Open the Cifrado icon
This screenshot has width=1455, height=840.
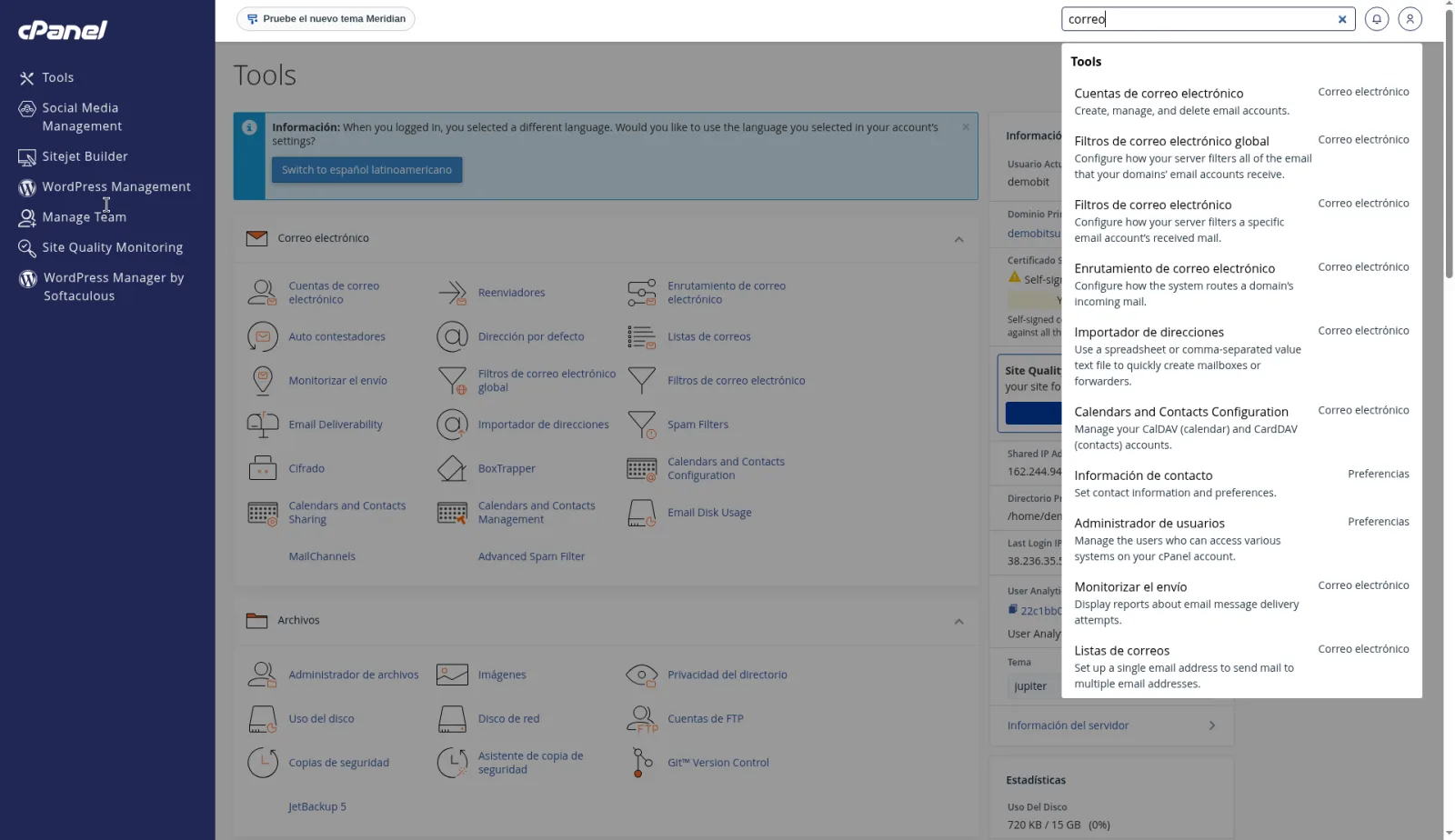coord(262,468)
